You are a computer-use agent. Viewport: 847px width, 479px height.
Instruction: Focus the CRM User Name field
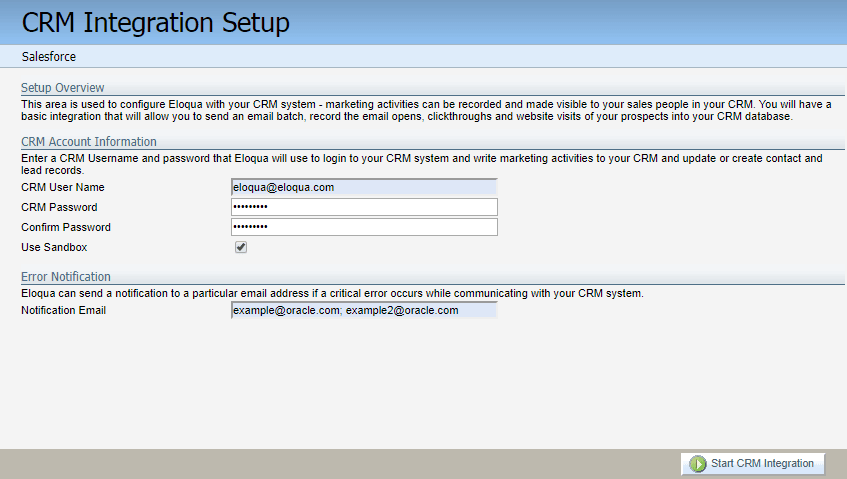(x=364, y=187)
